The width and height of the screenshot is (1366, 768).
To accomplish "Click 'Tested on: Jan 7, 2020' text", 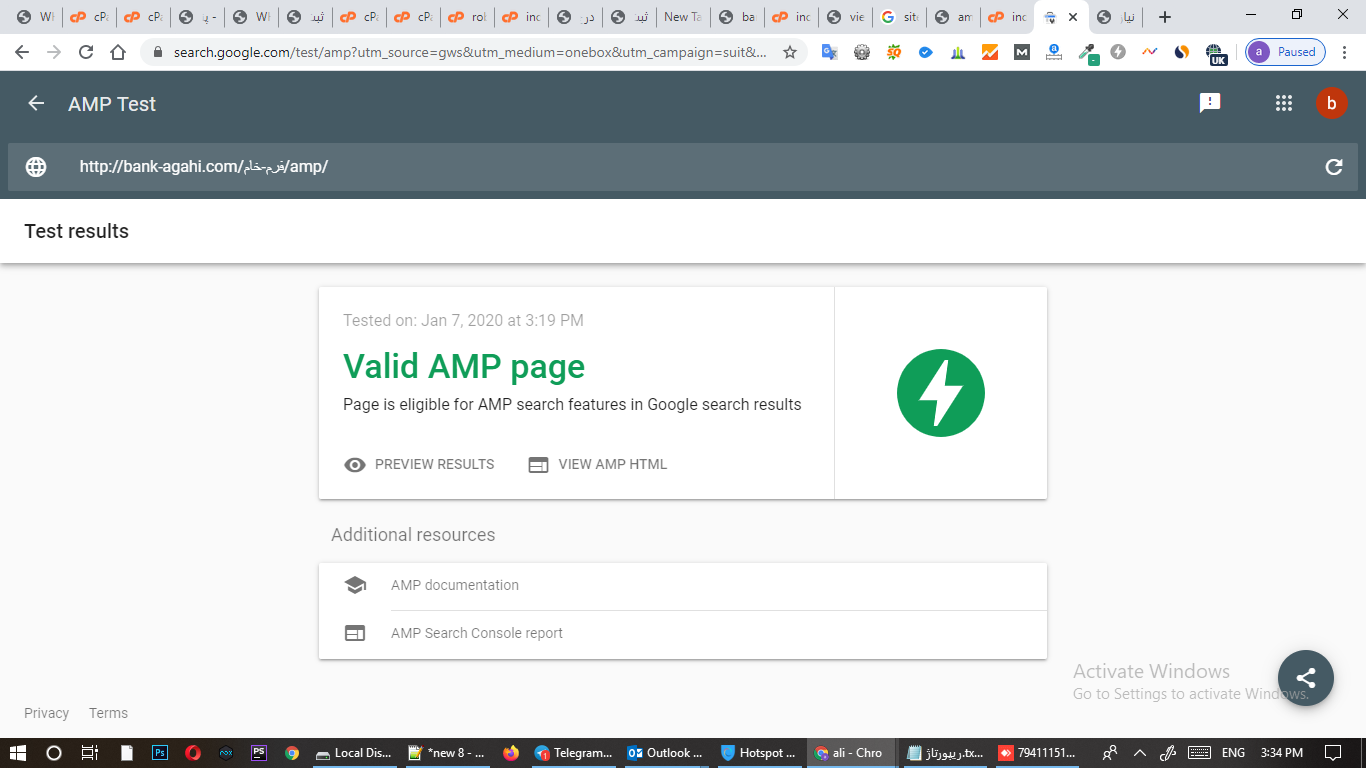I will [463, 321].
